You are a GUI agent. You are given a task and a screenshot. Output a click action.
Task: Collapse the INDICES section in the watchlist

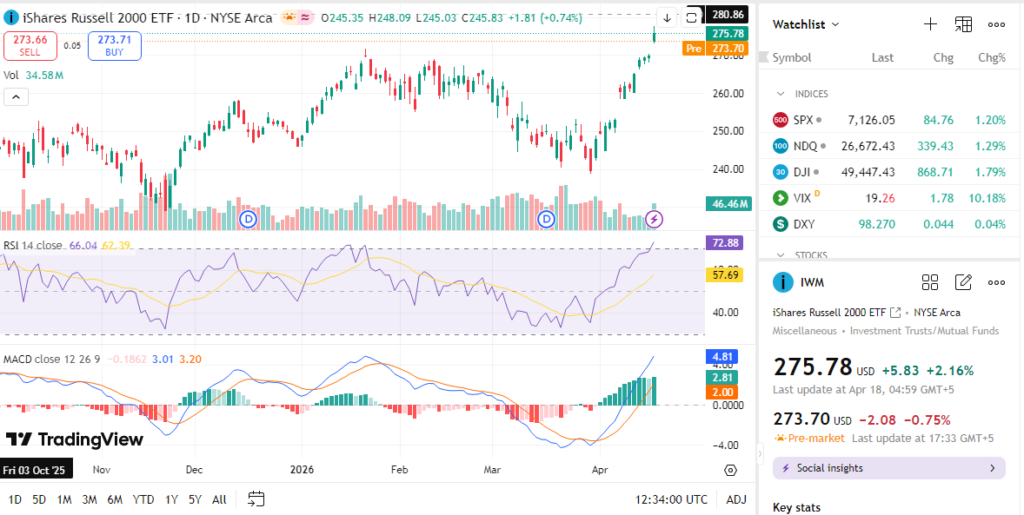[x=782, y=94]
